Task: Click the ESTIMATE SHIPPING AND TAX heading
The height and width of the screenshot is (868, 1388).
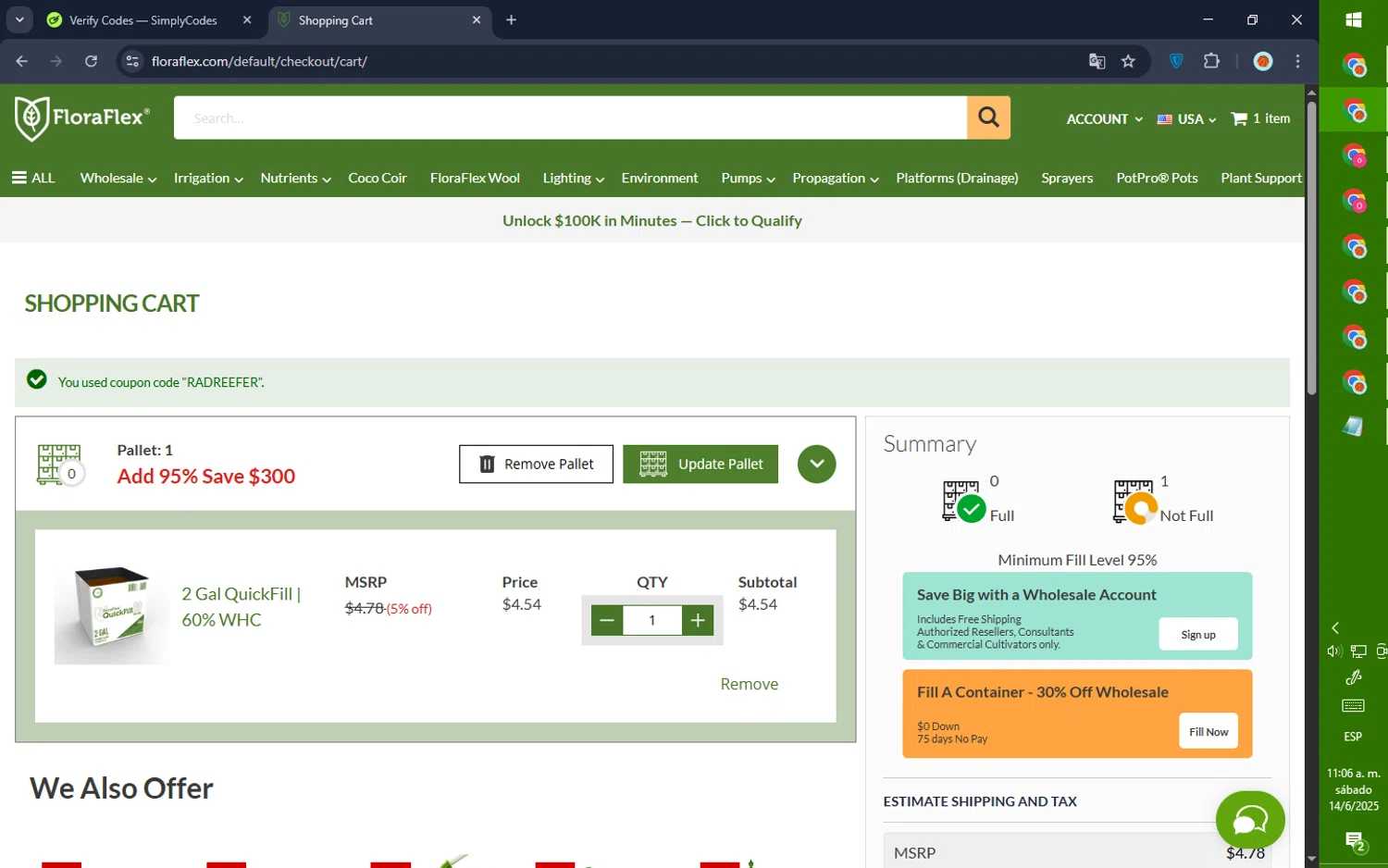Action: pyautogui.click(x=980, y=801)
